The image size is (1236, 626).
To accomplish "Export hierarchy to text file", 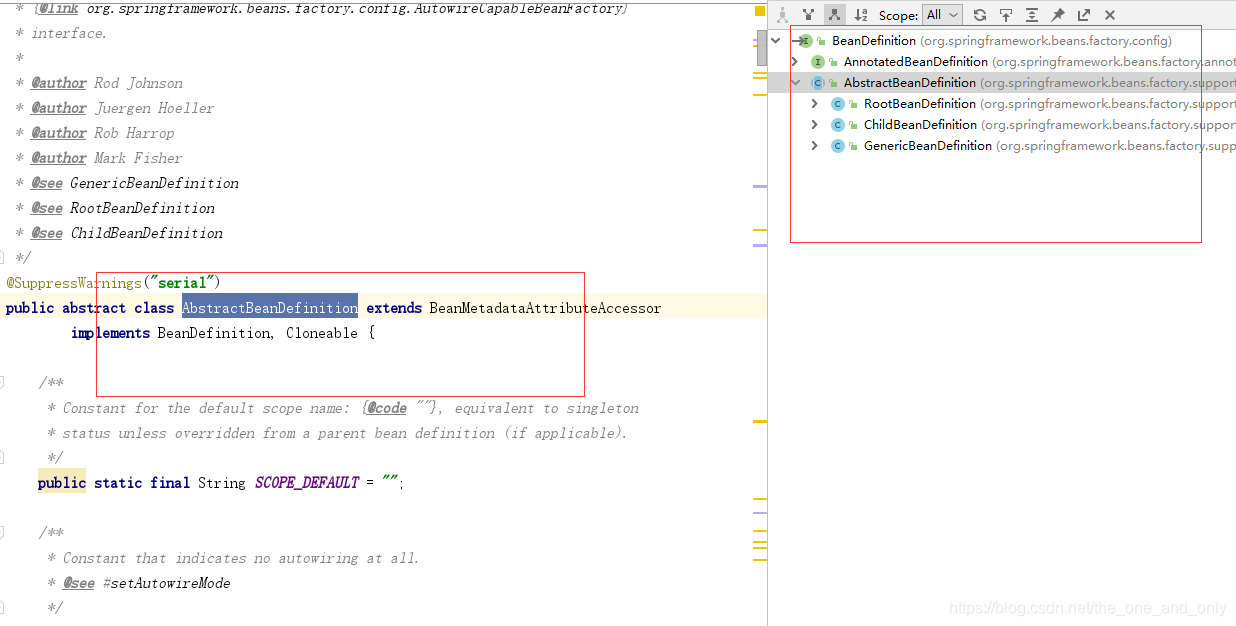I will click(1084, 15).
